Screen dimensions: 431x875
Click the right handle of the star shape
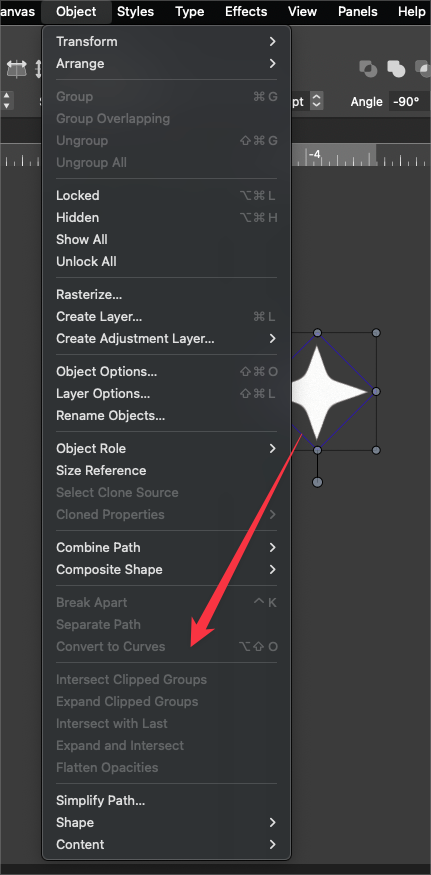pos(376,392)
